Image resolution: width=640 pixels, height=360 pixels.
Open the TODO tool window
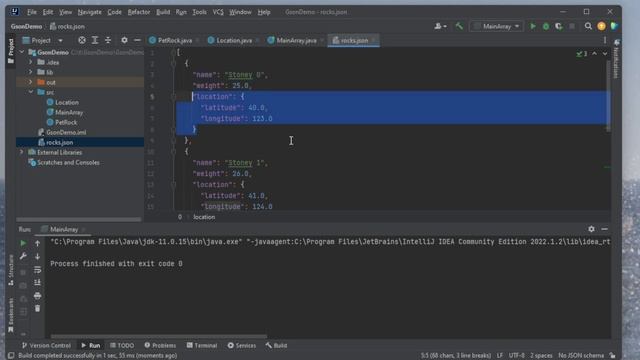pyautogui.click(x=122, y=345)
